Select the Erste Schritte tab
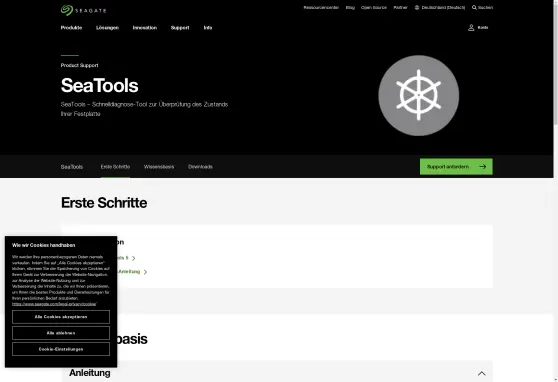 point(115,167)
